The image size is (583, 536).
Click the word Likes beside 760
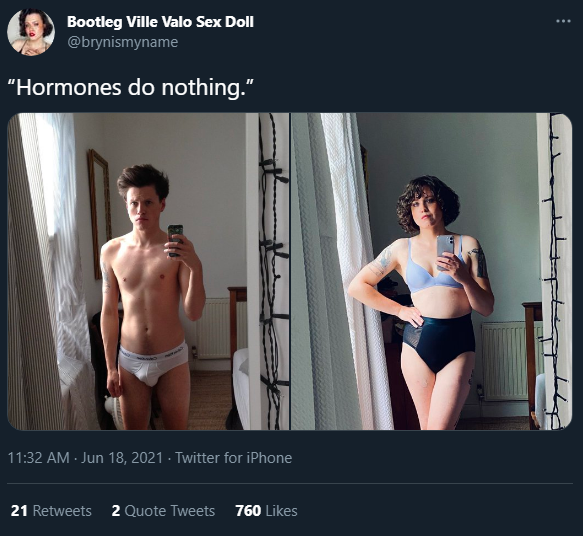point(281,511)
